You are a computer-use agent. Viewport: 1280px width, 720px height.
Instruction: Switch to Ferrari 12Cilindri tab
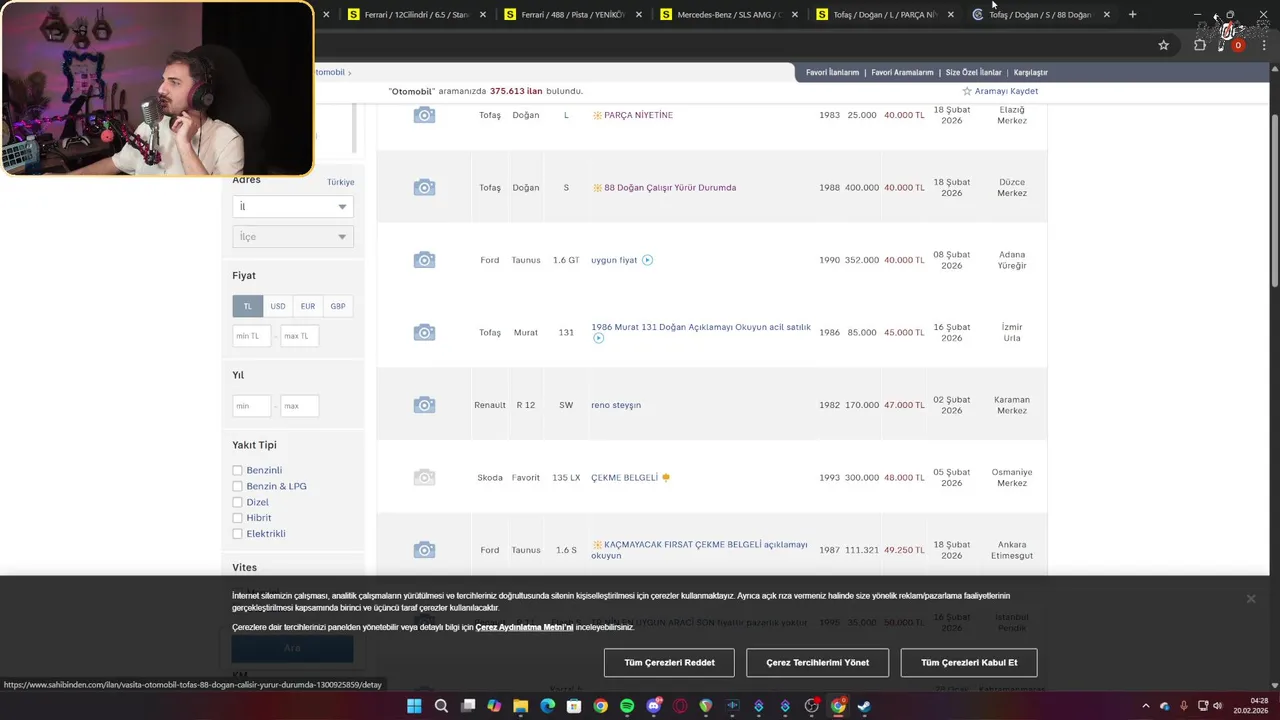[416, 15]
